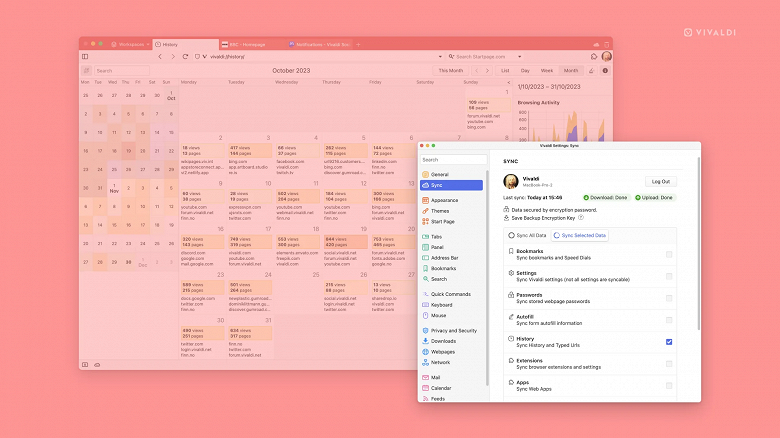This screenshot has width=780, height=438.
Task: Open Quick Commands settings category
Action: pyautogui.click(x=452, y=294)
